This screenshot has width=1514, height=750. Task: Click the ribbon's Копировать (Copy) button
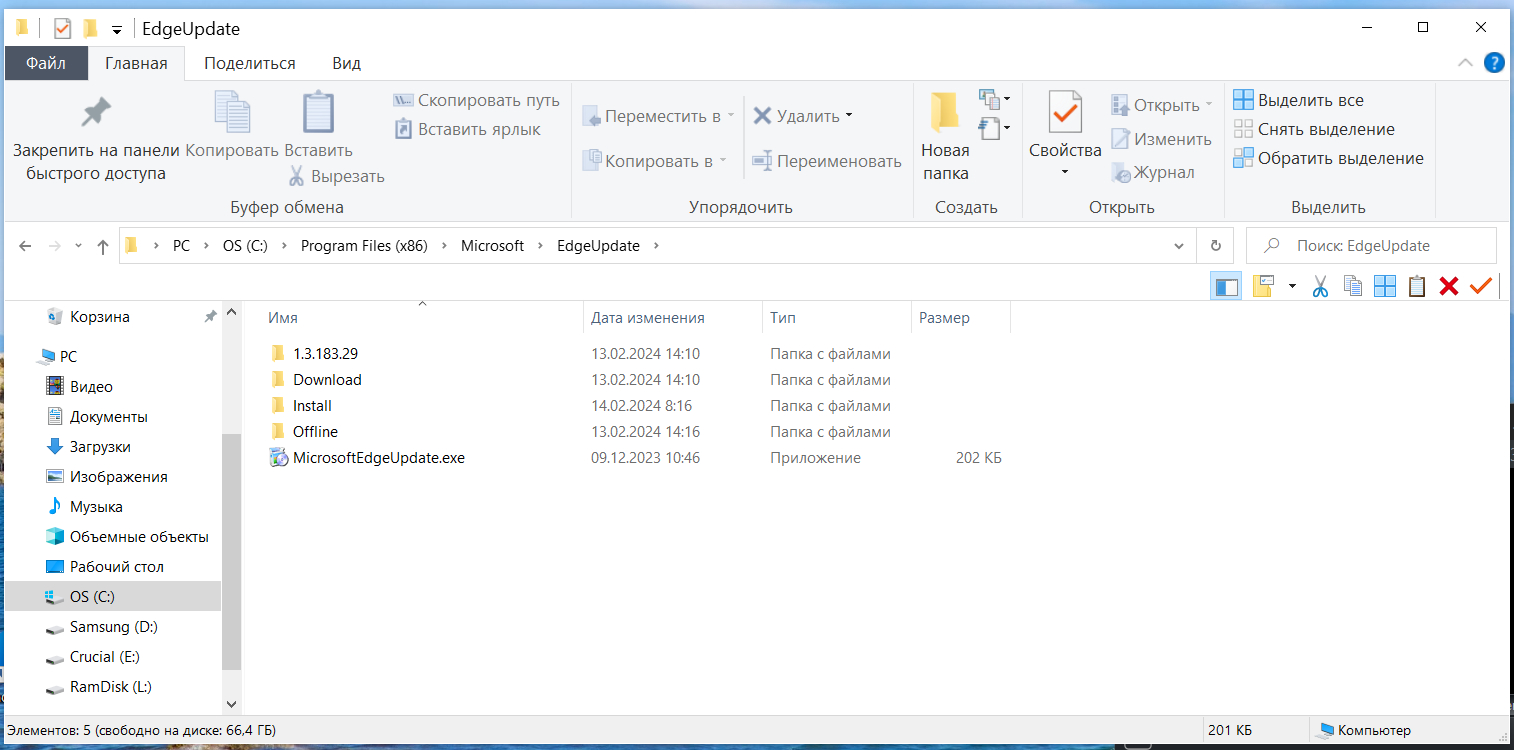point(232,126)
